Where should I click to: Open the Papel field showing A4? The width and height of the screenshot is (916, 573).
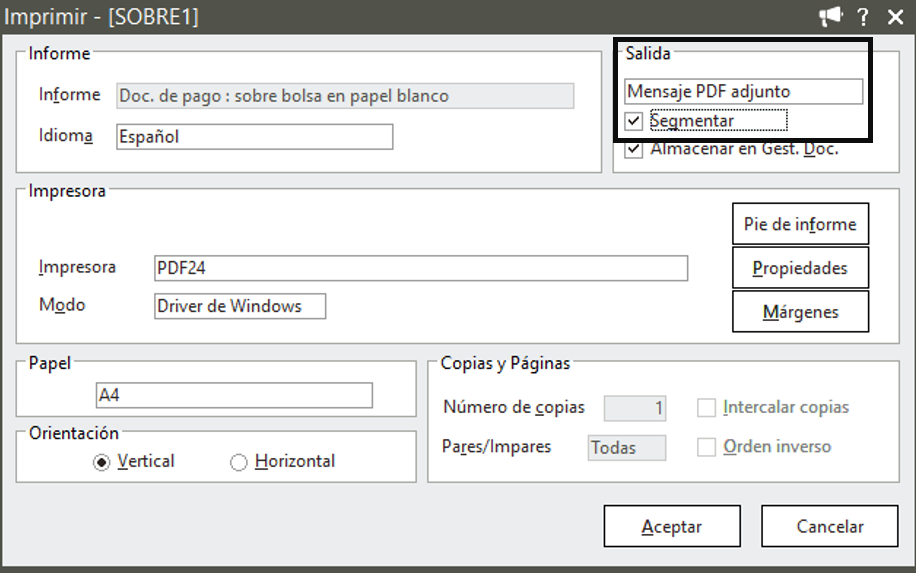pyautogui.click(x=234, y=395)
